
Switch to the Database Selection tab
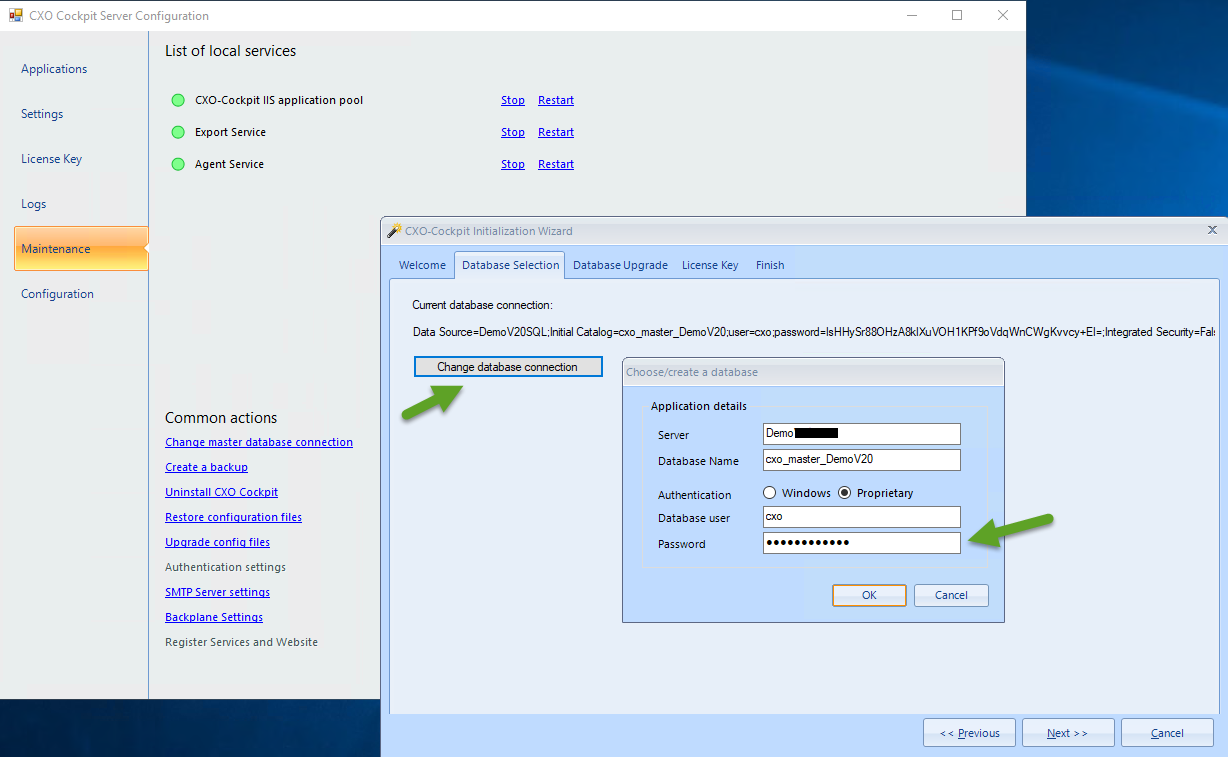(x=510, y=265)
